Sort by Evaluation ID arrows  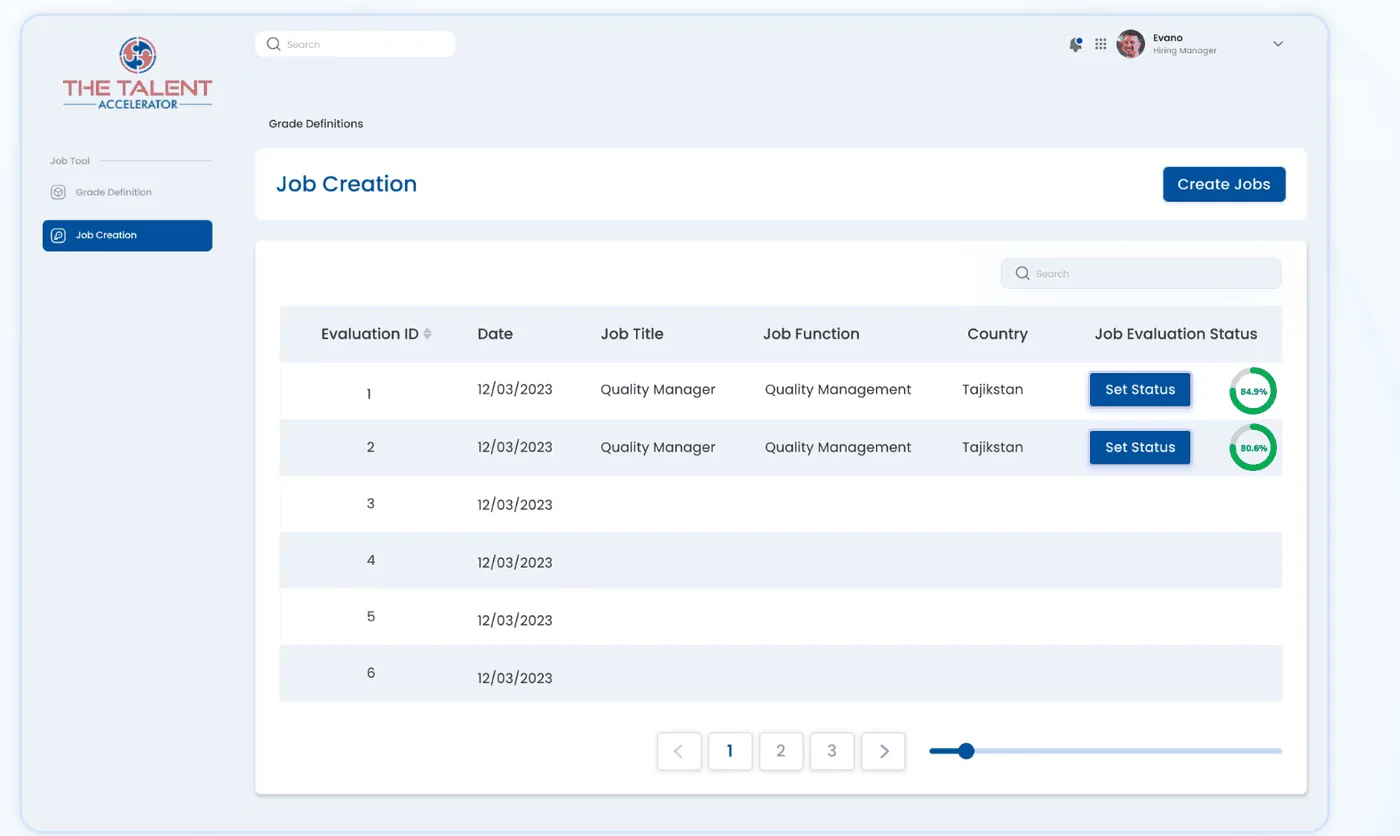[x=427, y=334]
